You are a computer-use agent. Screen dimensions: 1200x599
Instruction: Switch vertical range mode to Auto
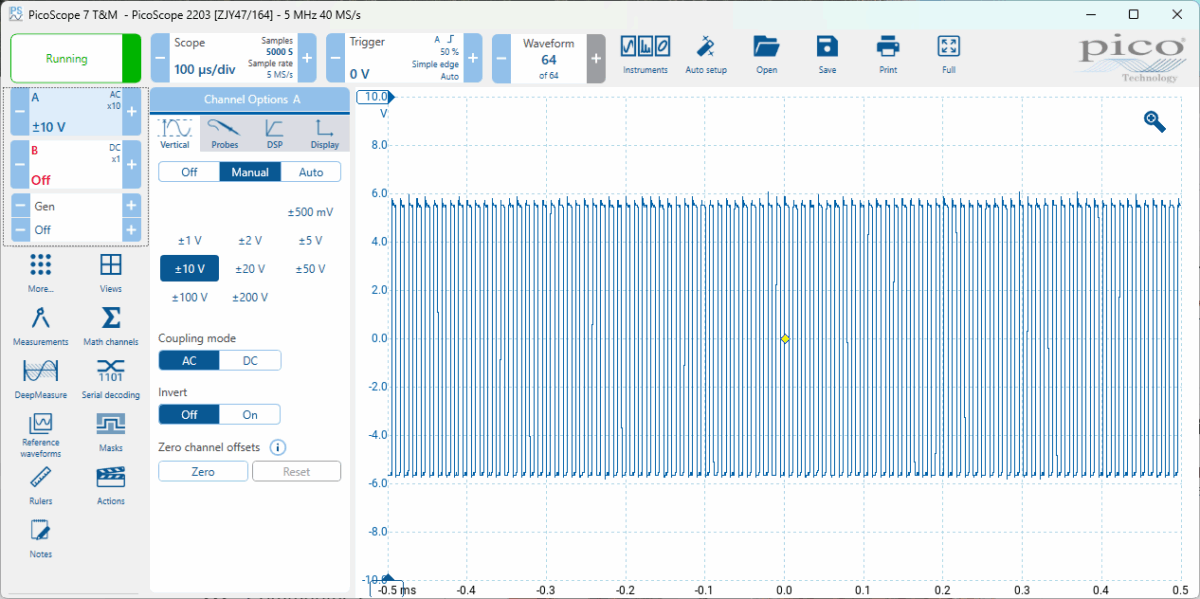coord(311,172)
